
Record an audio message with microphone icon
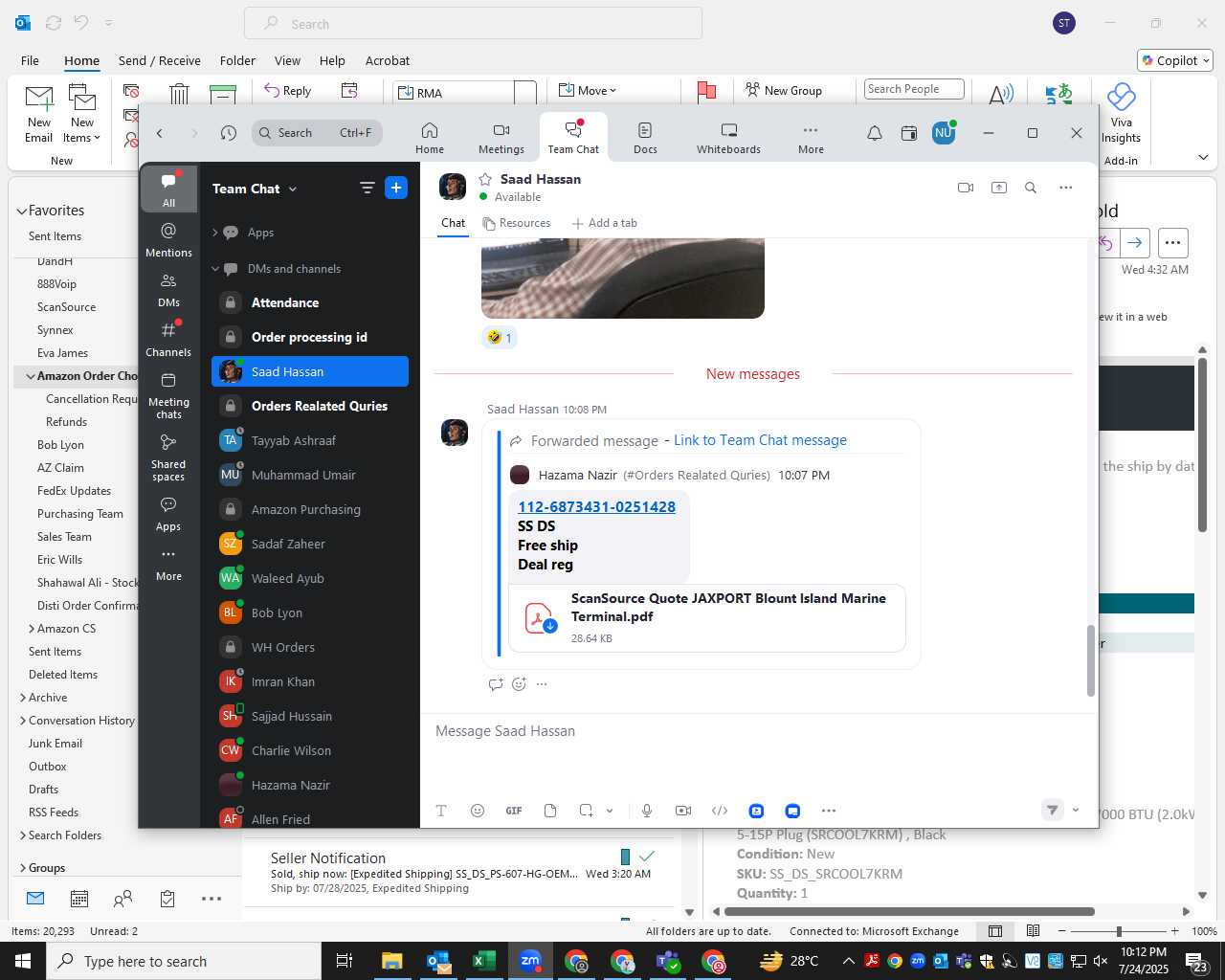(647, 811)
